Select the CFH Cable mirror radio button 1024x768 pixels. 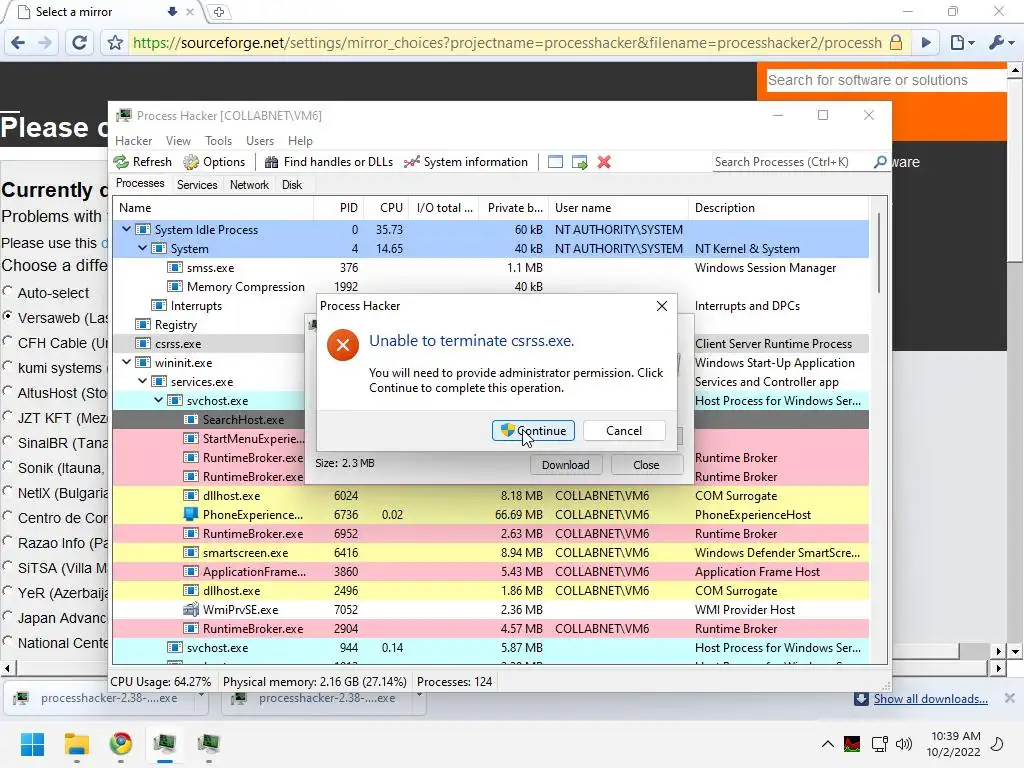(8, 341)
